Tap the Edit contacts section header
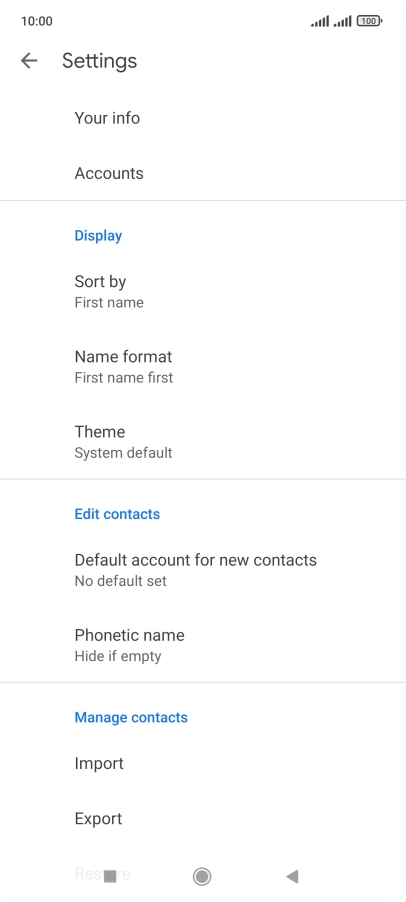Viewport: 406px width, 902px height. [x=117, y=514]
